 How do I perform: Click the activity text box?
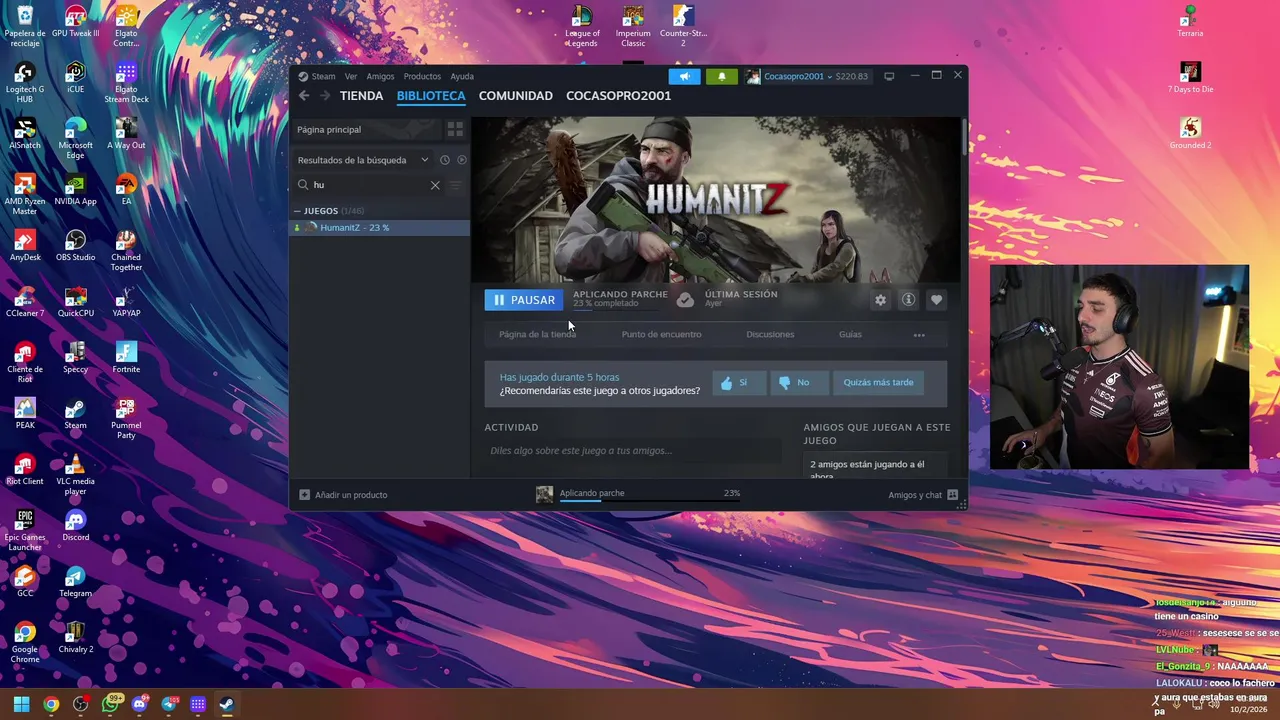point(633,451)
